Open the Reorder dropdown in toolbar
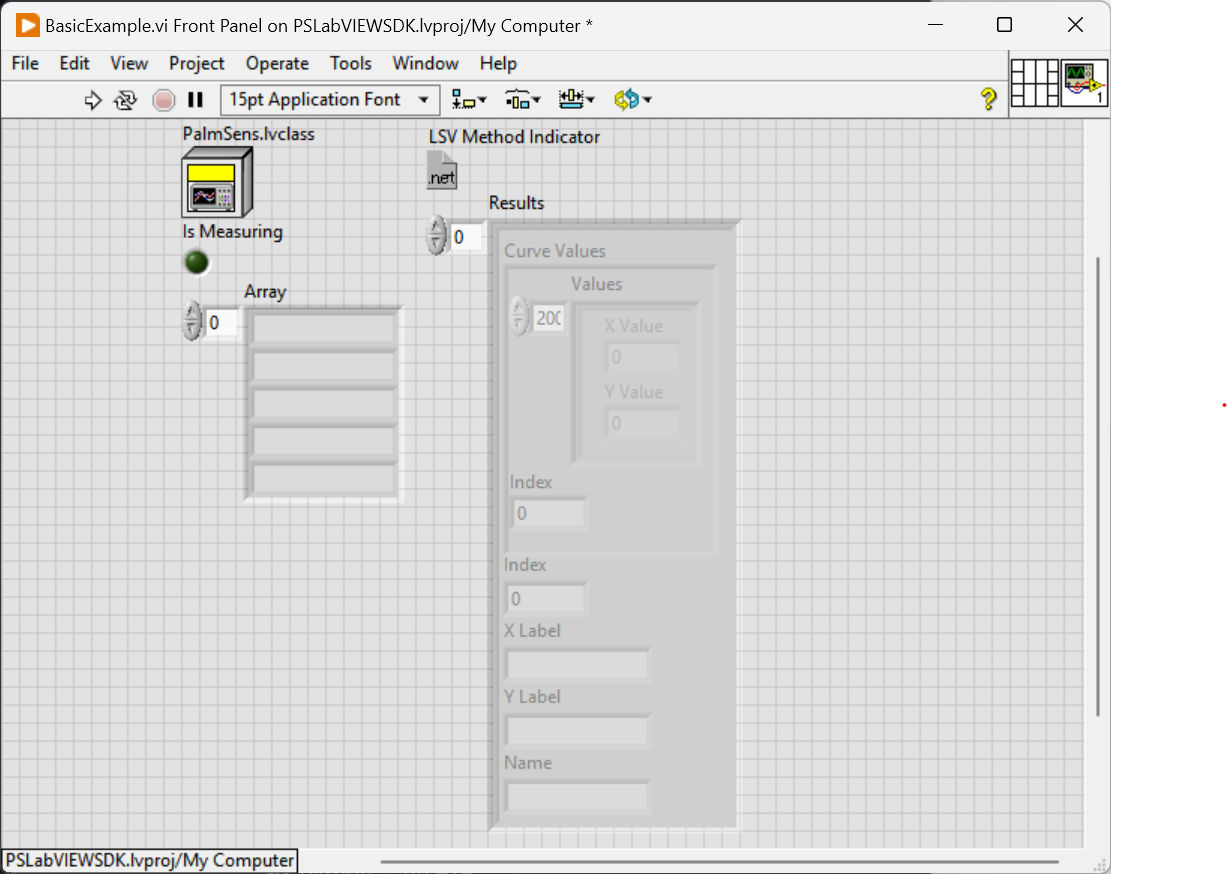The image size is (1228, 874). tap(632, 100)
